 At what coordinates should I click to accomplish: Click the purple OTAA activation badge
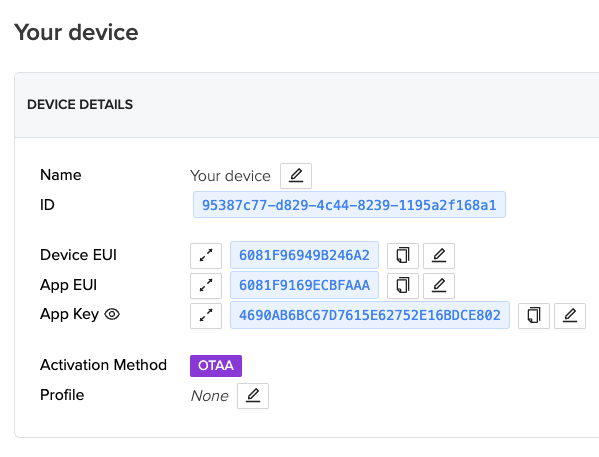(216, 366)
